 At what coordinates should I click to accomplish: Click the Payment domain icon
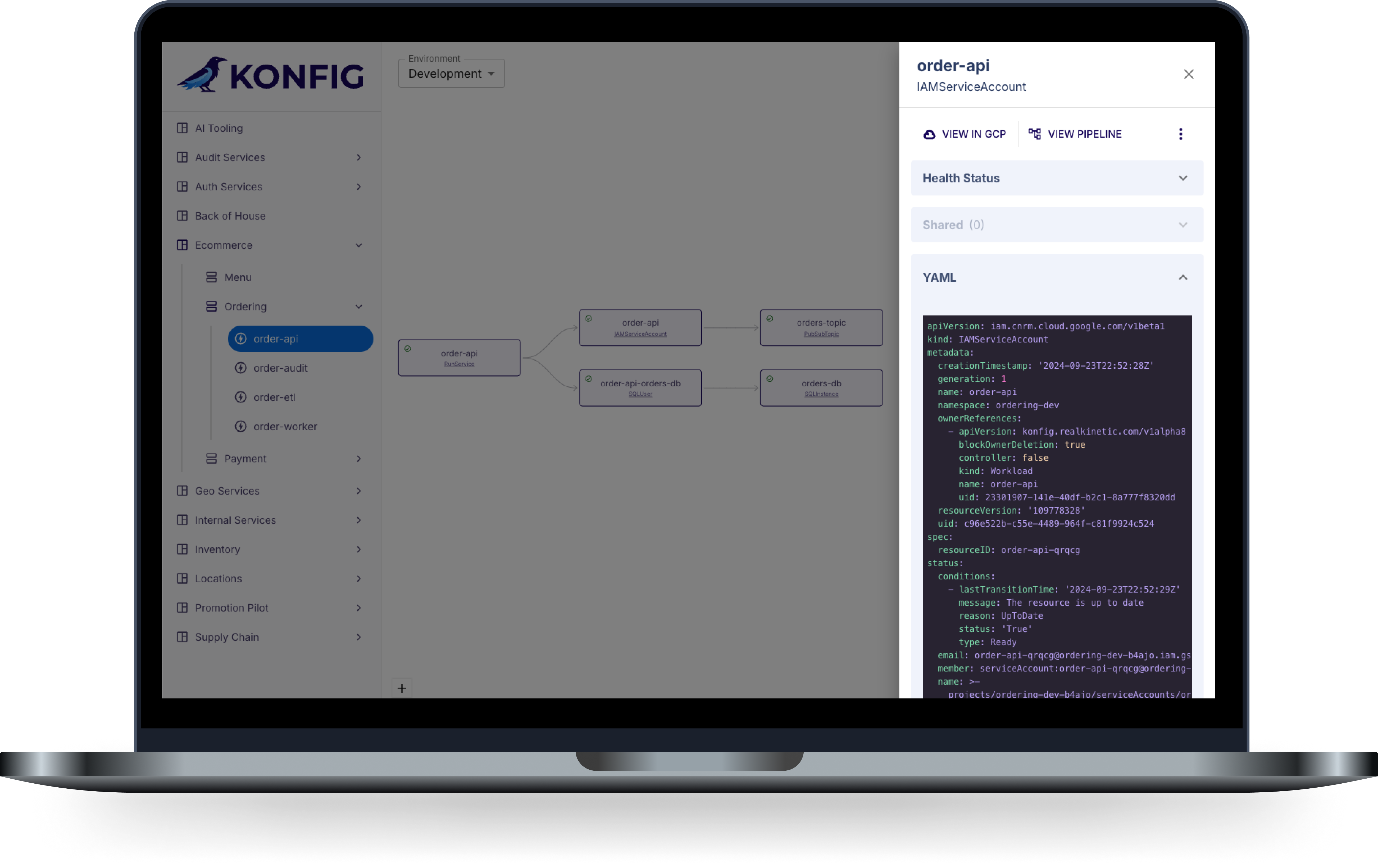(x=211, y=458)
